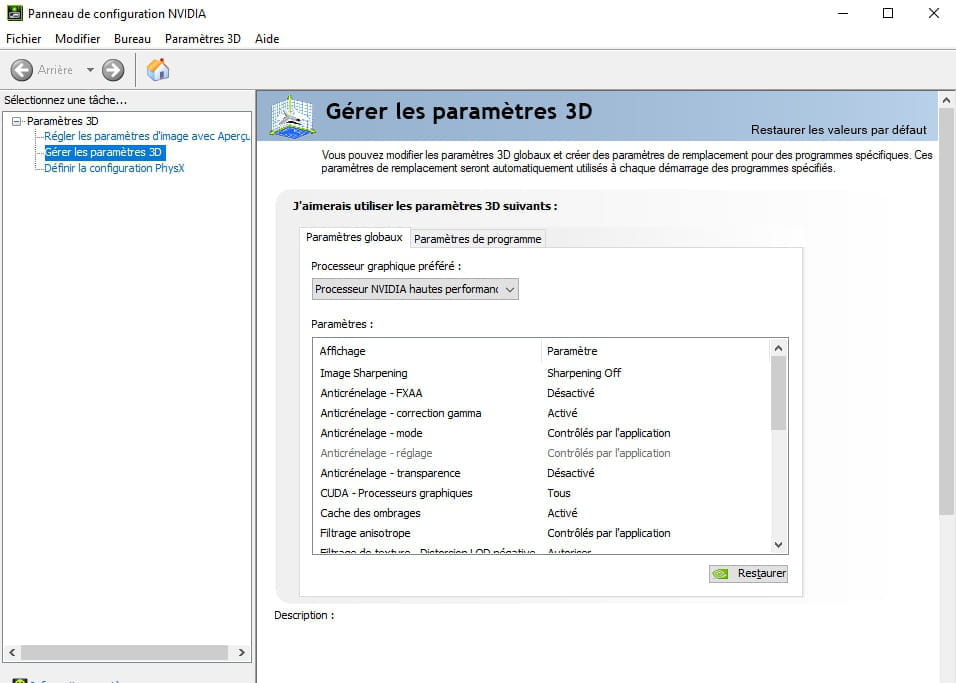This screenshot has width=956, height=683.
Task: Click the Paramètre column header
Action: click(655, 351)
